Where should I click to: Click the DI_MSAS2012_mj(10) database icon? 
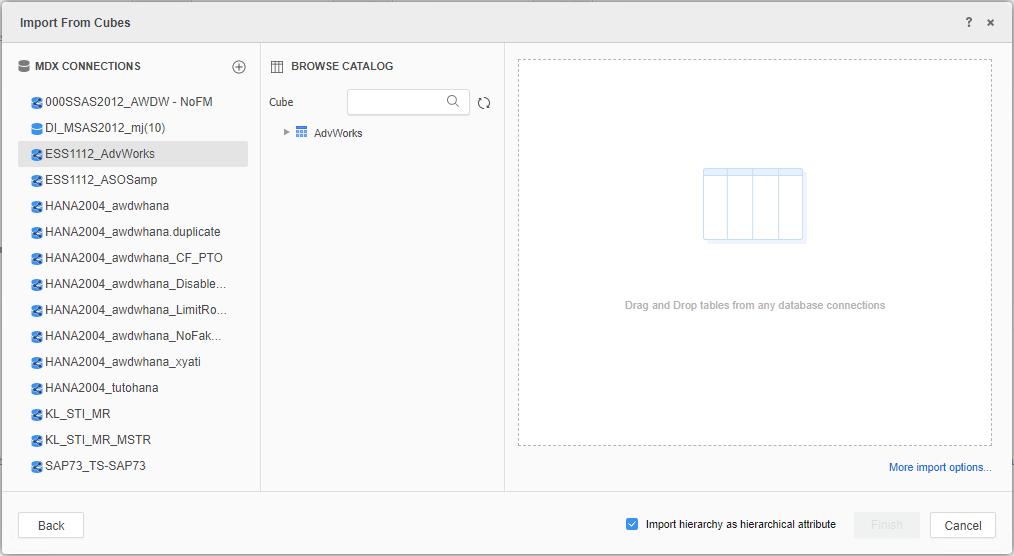(37, 128)
